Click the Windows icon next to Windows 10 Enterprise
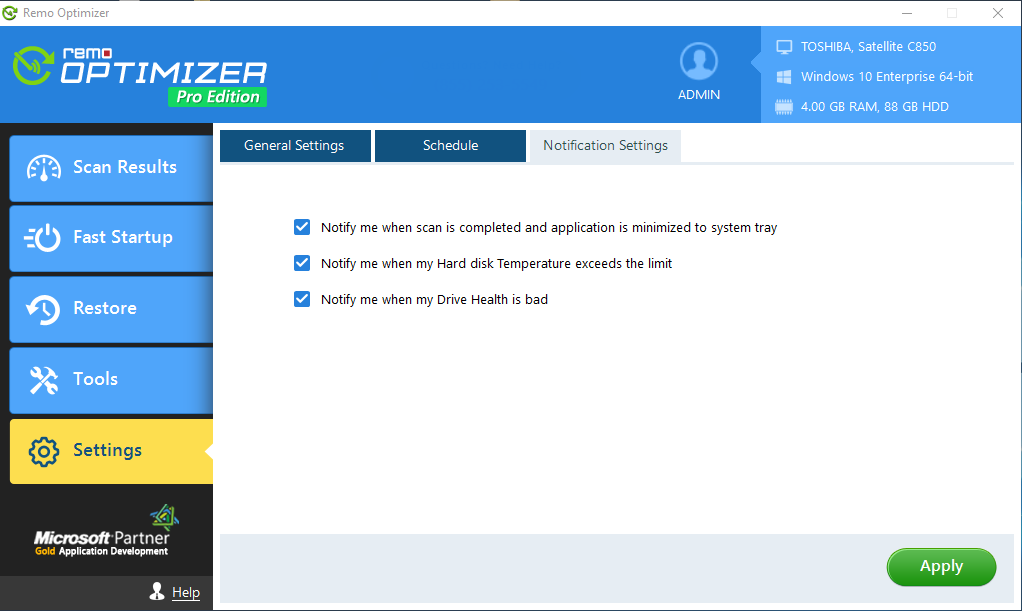This screenshot has height=611, width=1022. [784, 76]
